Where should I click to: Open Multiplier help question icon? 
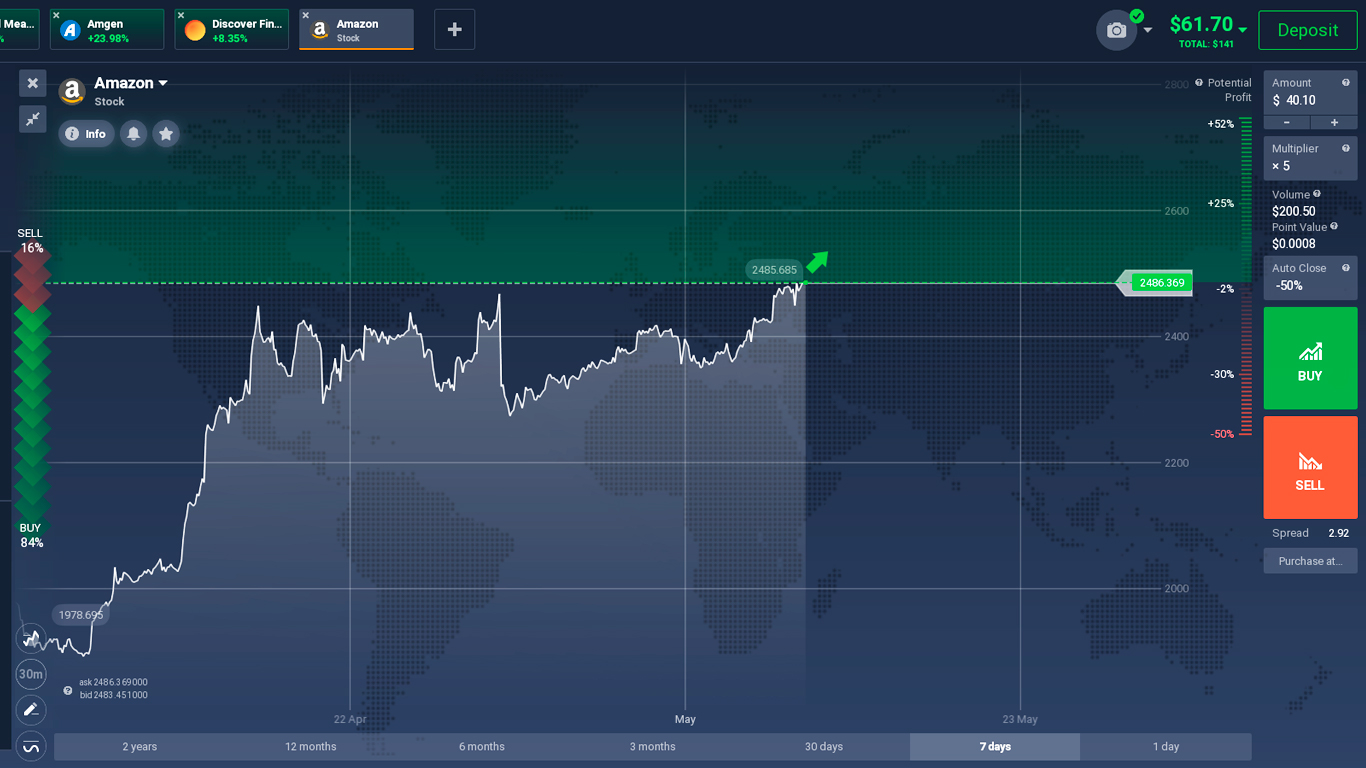pyautogui.click(x=1346, y=148)
